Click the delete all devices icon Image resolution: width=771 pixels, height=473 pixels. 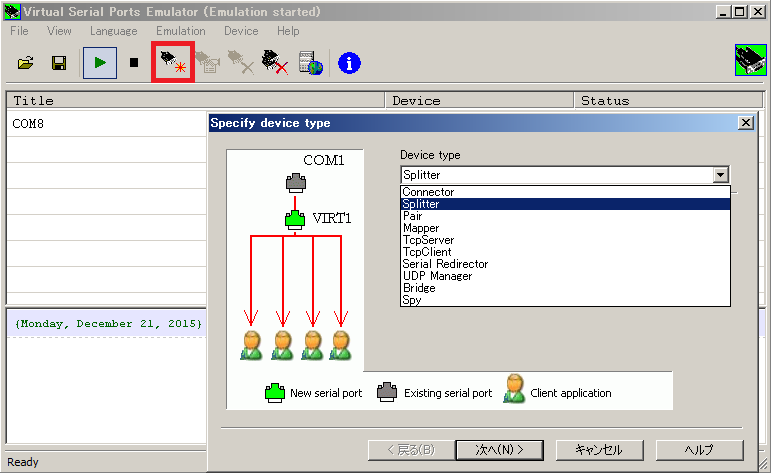coord(275,63)
